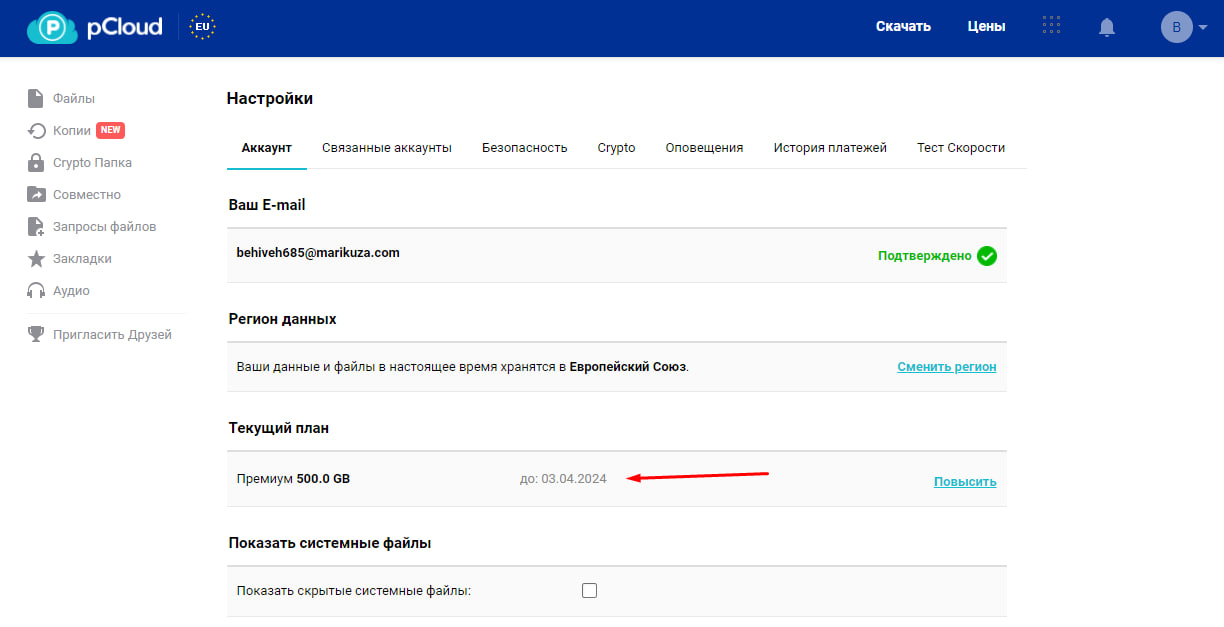This screenshot has height=627, width=1224.
Task: Click the pCloud logo icon
Action: 52,28
